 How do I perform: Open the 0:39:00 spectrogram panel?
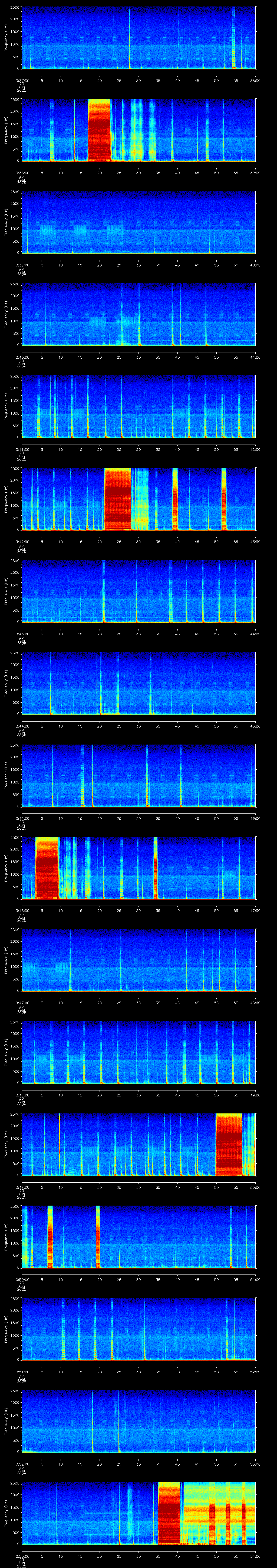pyautogui.click(x=138, y=222)
